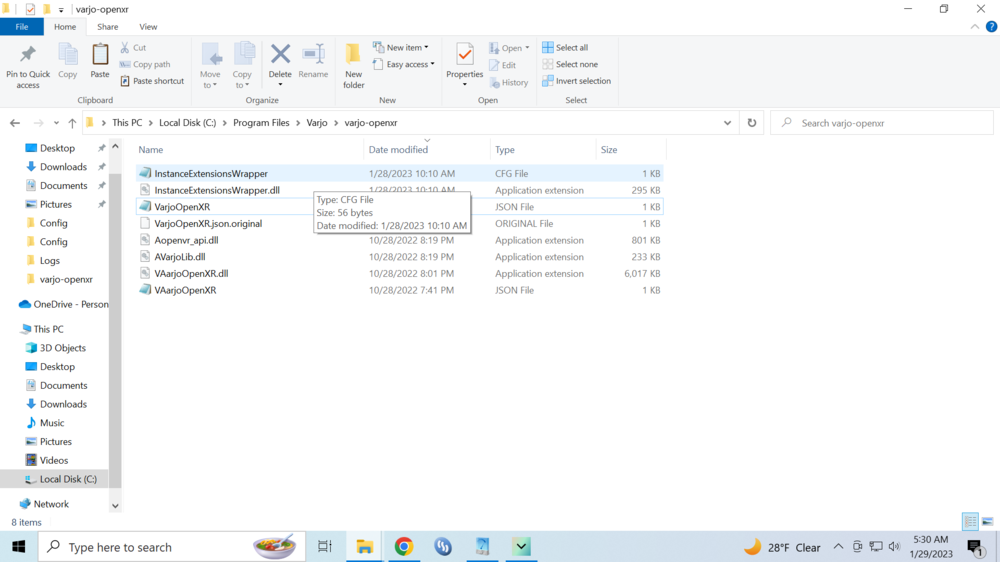1000x562 pixels.
Task: Open the File menu tab
Action: click(x=22, y=27)
